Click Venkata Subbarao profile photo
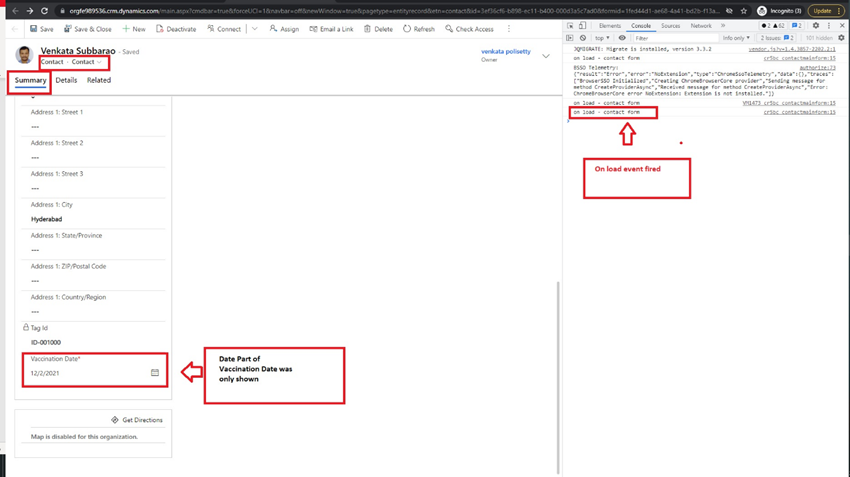Viewport: 850px width, 477px height. [24, 55]
